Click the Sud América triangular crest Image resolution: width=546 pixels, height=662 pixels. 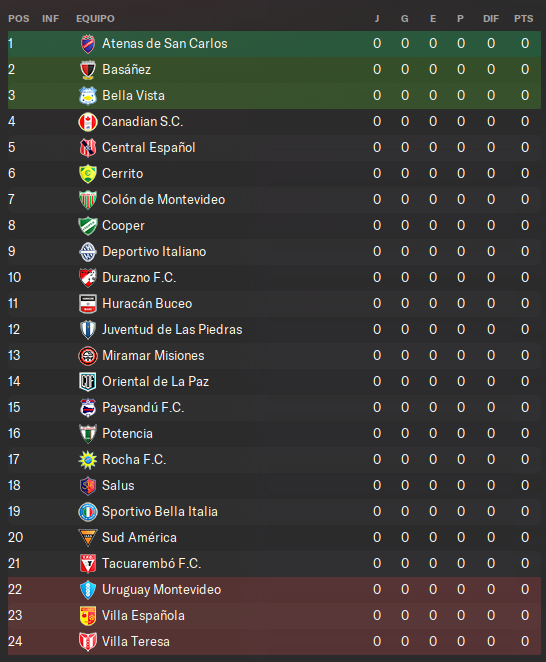[88, 537]
